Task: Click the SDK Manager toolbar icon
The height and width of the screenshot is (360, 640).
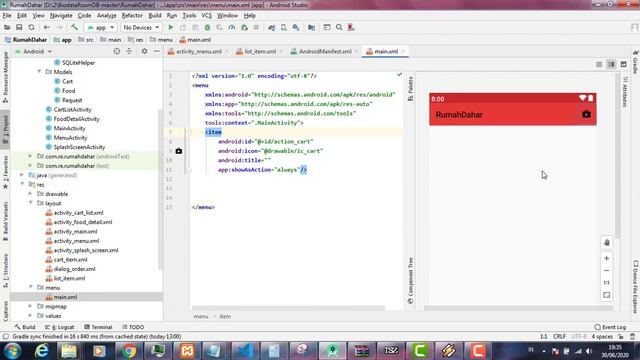Action: (296, 27)
